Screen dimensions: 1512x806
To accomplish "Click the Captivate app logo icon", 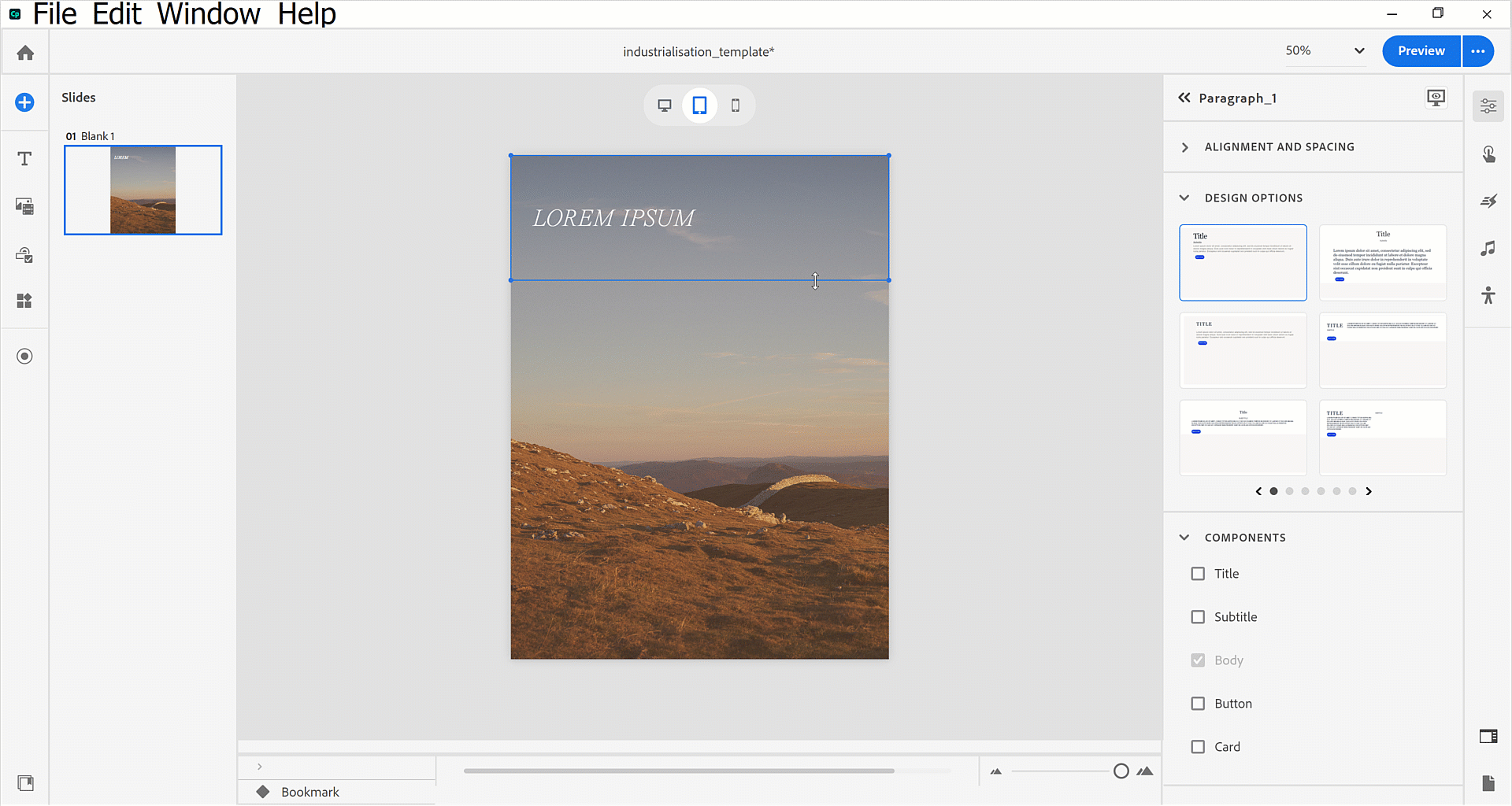I will tap(15, 13).
